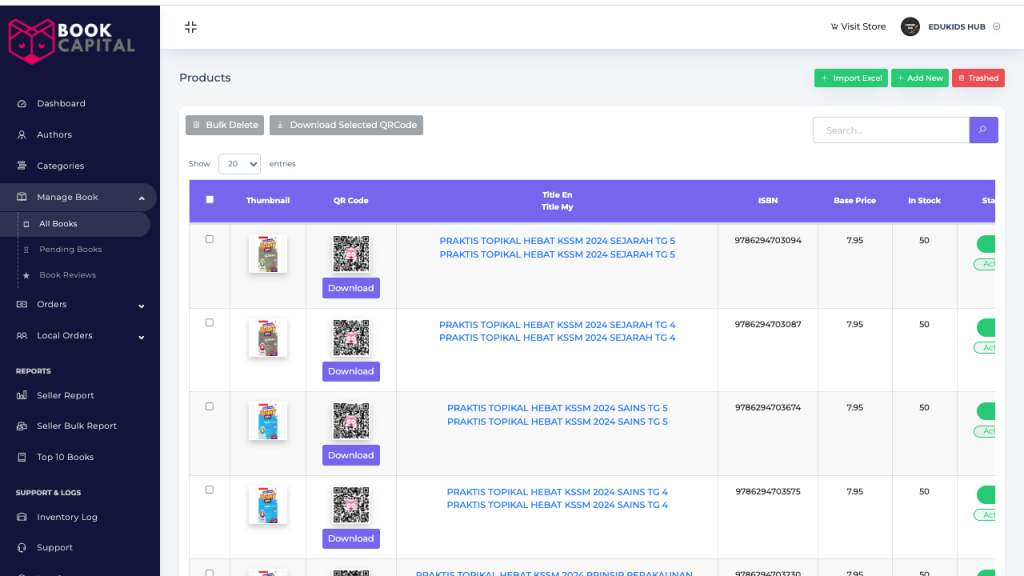Viewport: 1024px width, 576px height.
Task: Open Top 10 Books report
Action: 65,457
